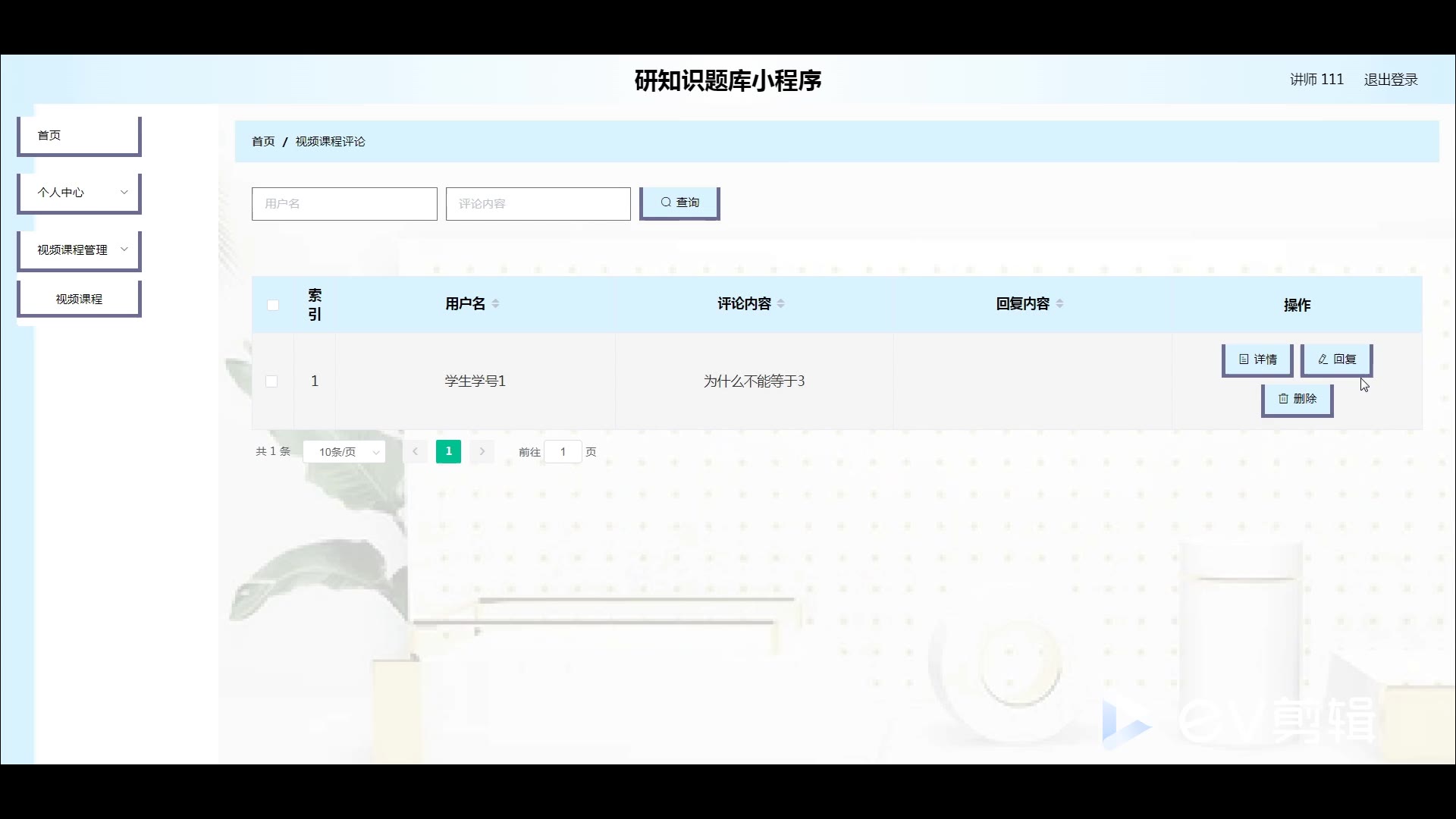1456x819 pixels.
Task: Click the trash icon on the 删除 button
Action: point(1283,399)
